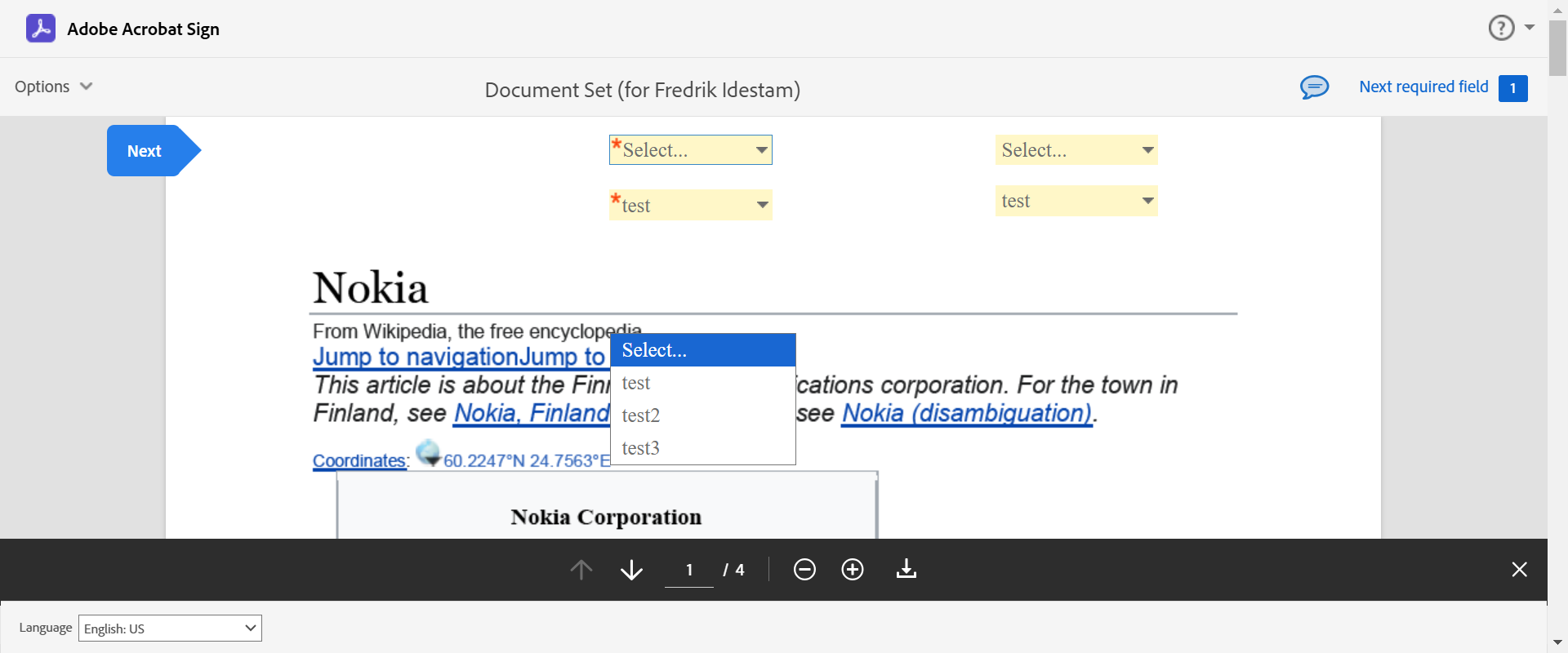Choose 'test2' from the dropdown list
Screen dimensions: 1568x653
point(641,415)
